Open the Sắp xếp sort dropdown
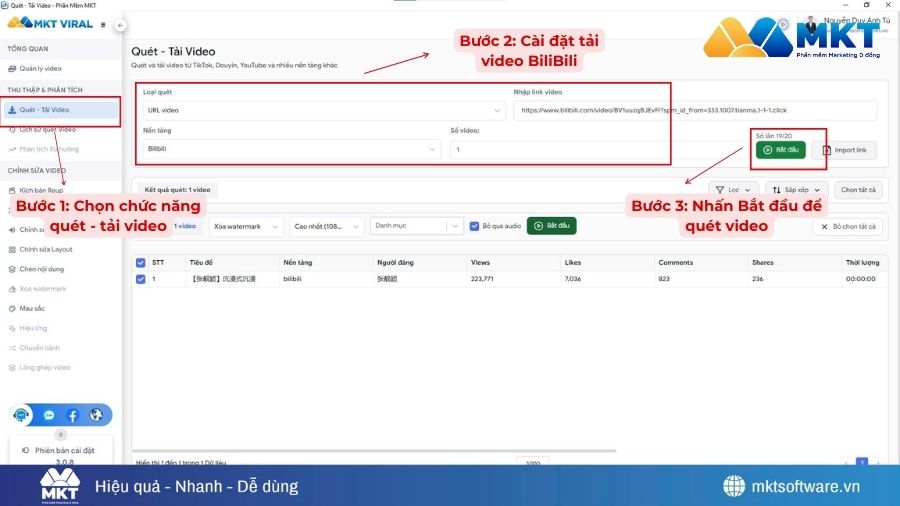The image size is (900, 506). [x=796, y=189]
